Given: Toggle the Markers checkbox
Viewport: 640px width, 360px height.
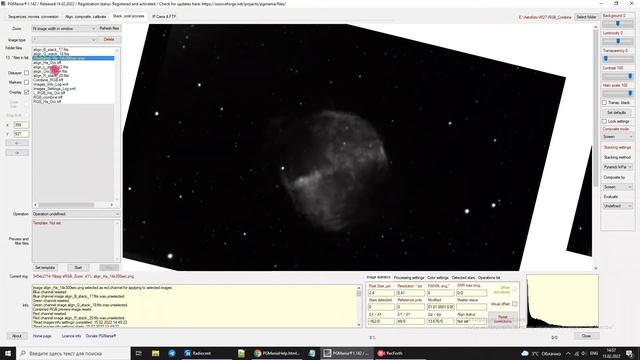Looking at the screenshot, I should (27, 82).
